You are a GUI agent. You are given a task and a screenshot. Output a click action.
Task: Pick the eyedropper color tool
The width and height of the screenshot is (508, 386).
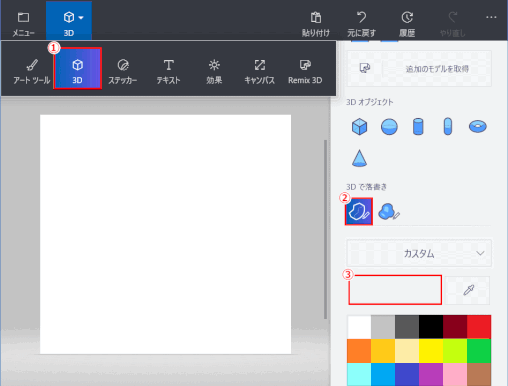point(468,290)
